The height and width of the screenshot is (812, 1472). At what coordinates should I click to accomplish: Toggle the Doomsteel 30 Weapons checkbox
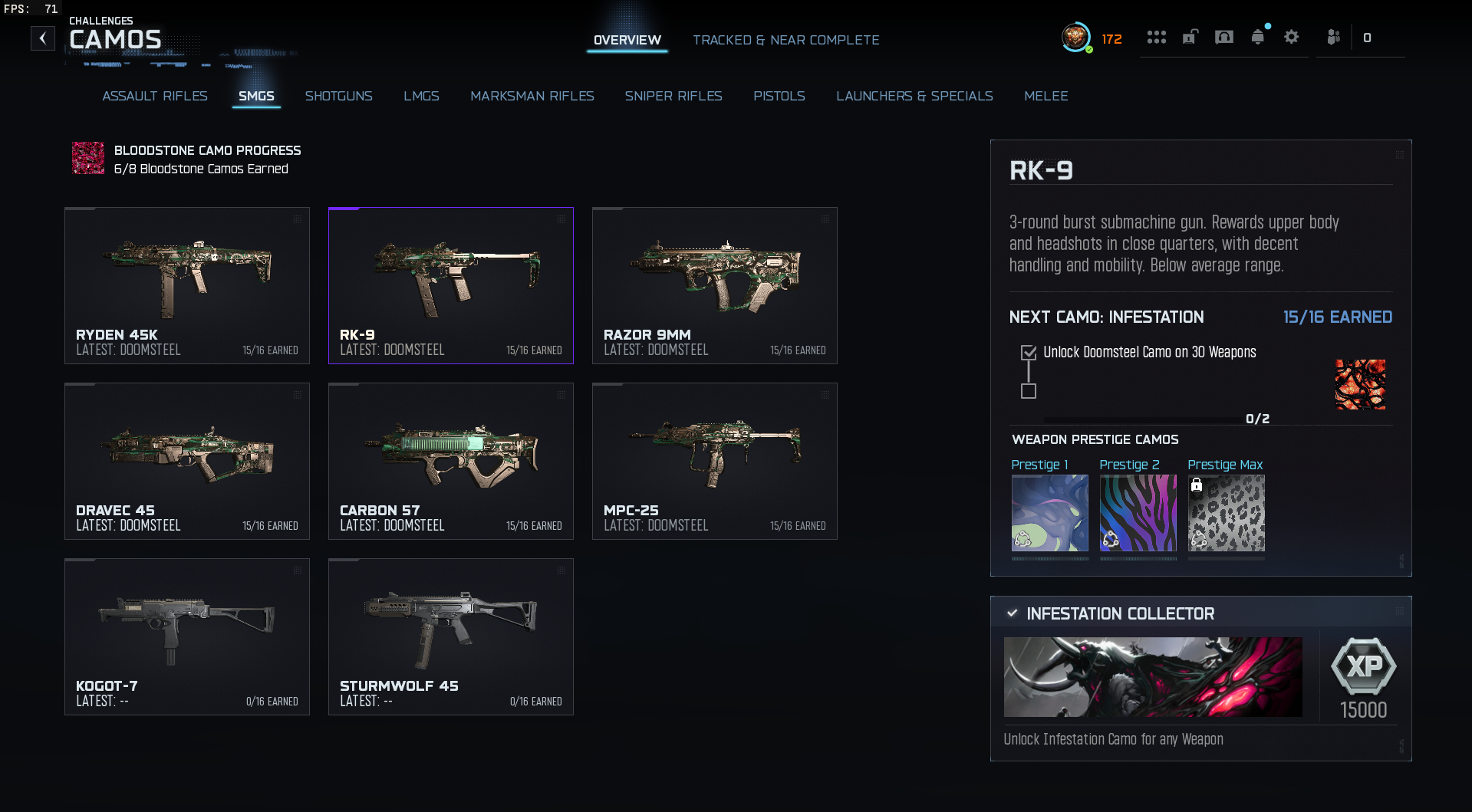tap(1029, 353)
